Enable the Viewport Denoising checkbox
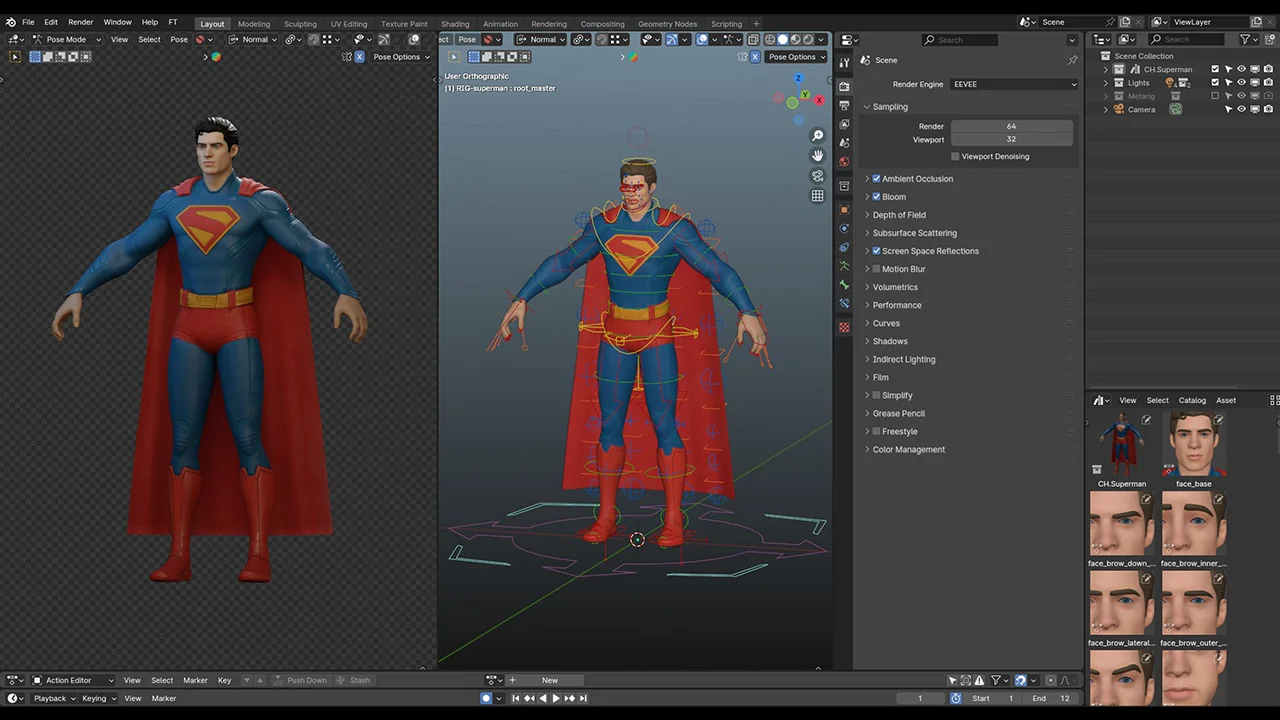 (x=955, y=157)
